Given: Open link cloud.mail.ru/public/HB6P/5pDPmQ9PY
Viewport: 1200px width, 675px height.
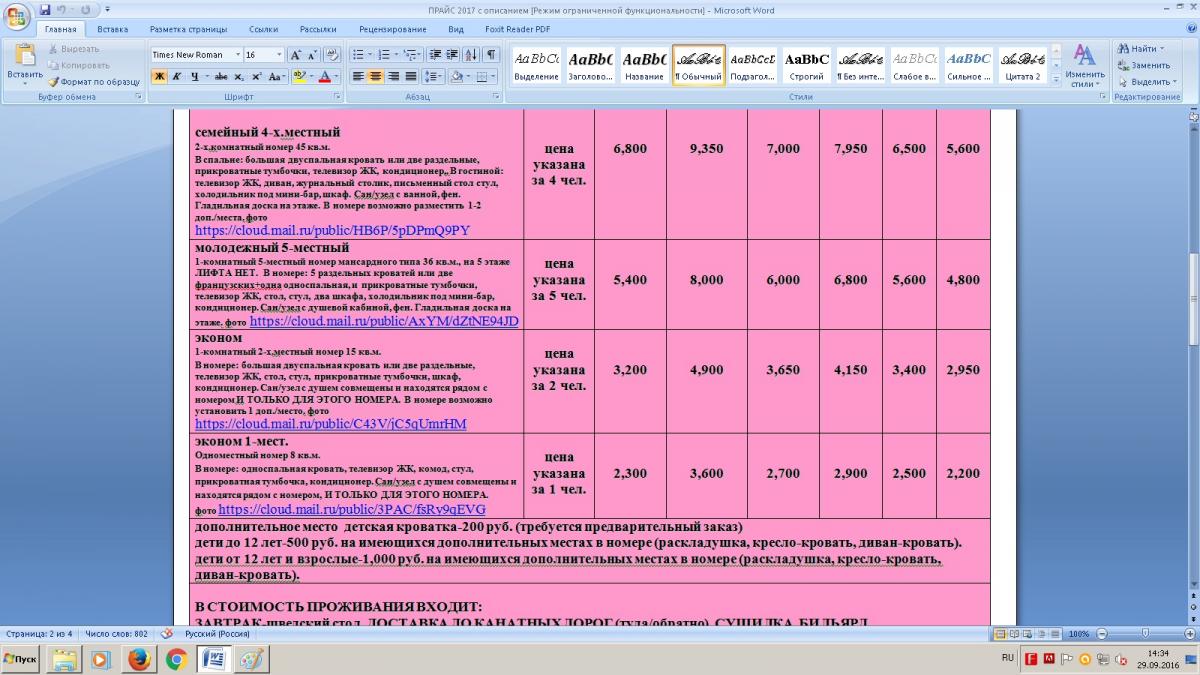Looking at the screenshot, I should (332, 230).
